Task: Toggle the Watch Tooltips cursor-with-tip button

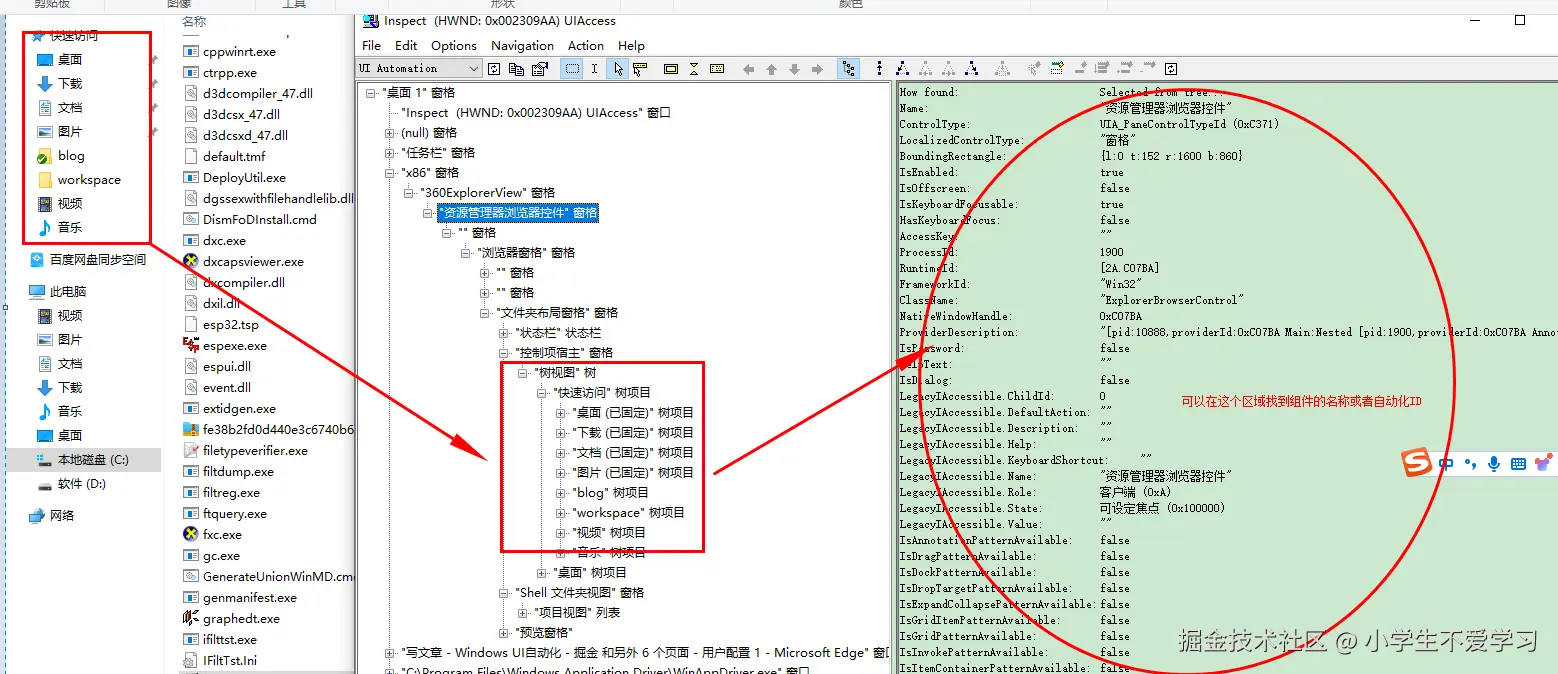Action: [x=640, y=69]
